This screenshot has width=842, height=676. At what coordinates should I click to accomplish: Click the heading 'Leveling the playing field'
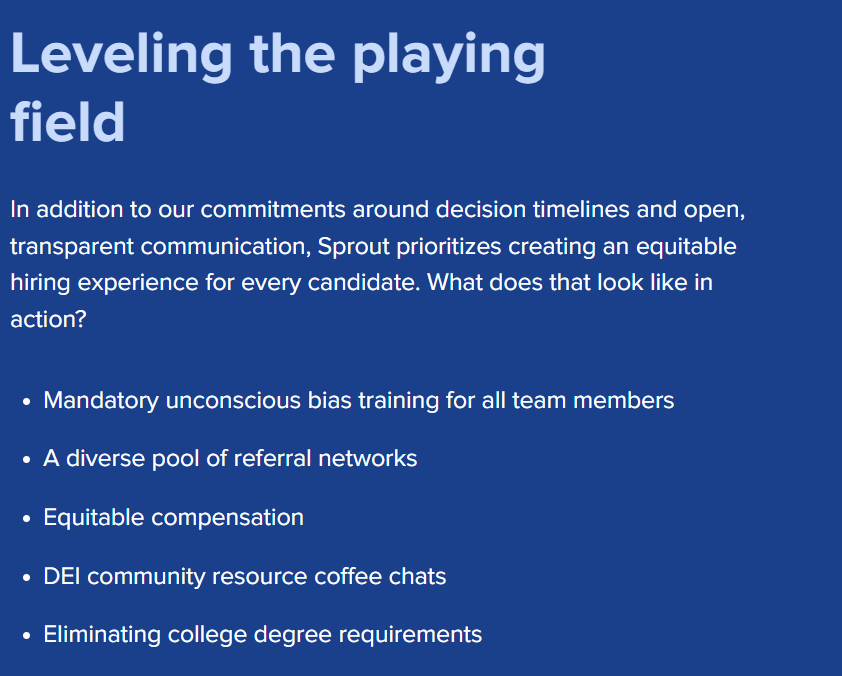pos(278,87)
